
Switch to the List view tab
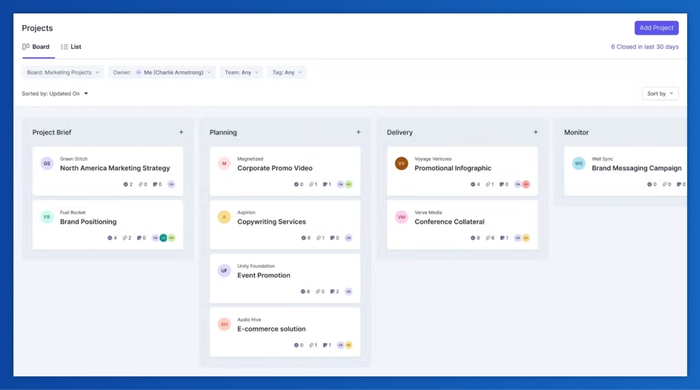(71, 47)
